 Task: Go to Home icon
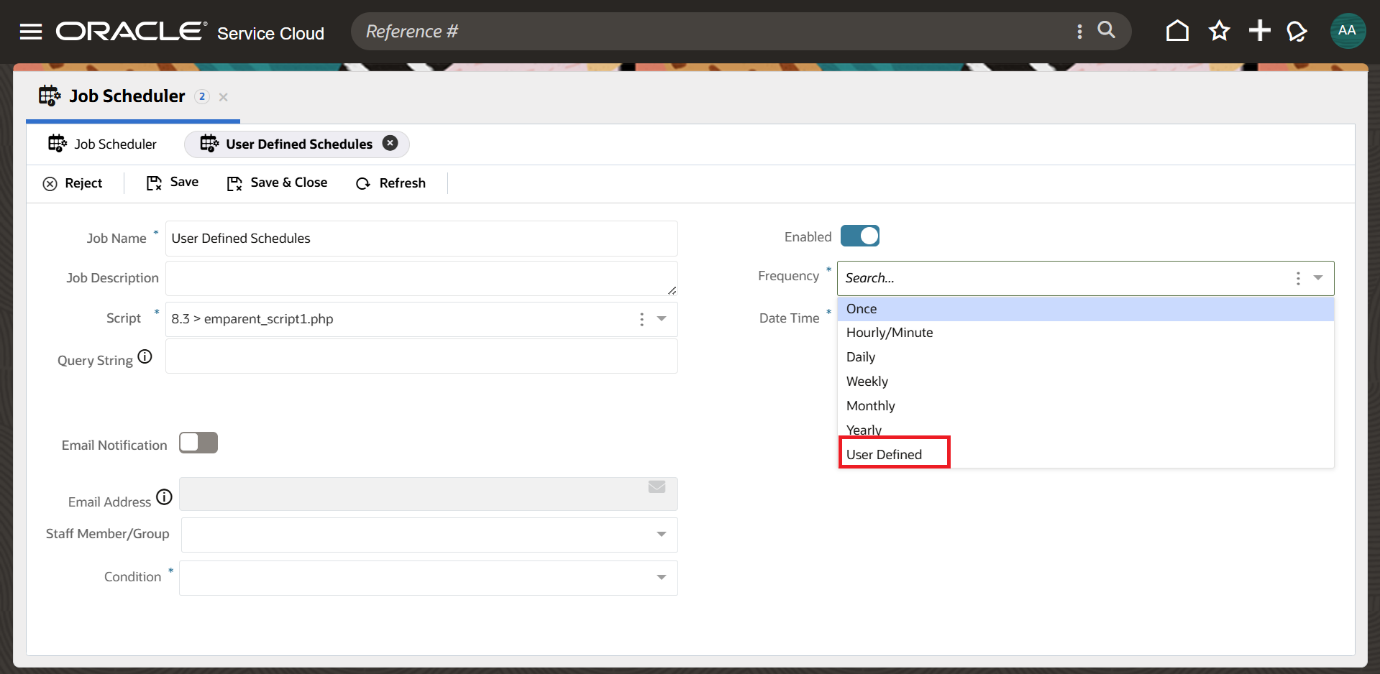[1177, 31]
